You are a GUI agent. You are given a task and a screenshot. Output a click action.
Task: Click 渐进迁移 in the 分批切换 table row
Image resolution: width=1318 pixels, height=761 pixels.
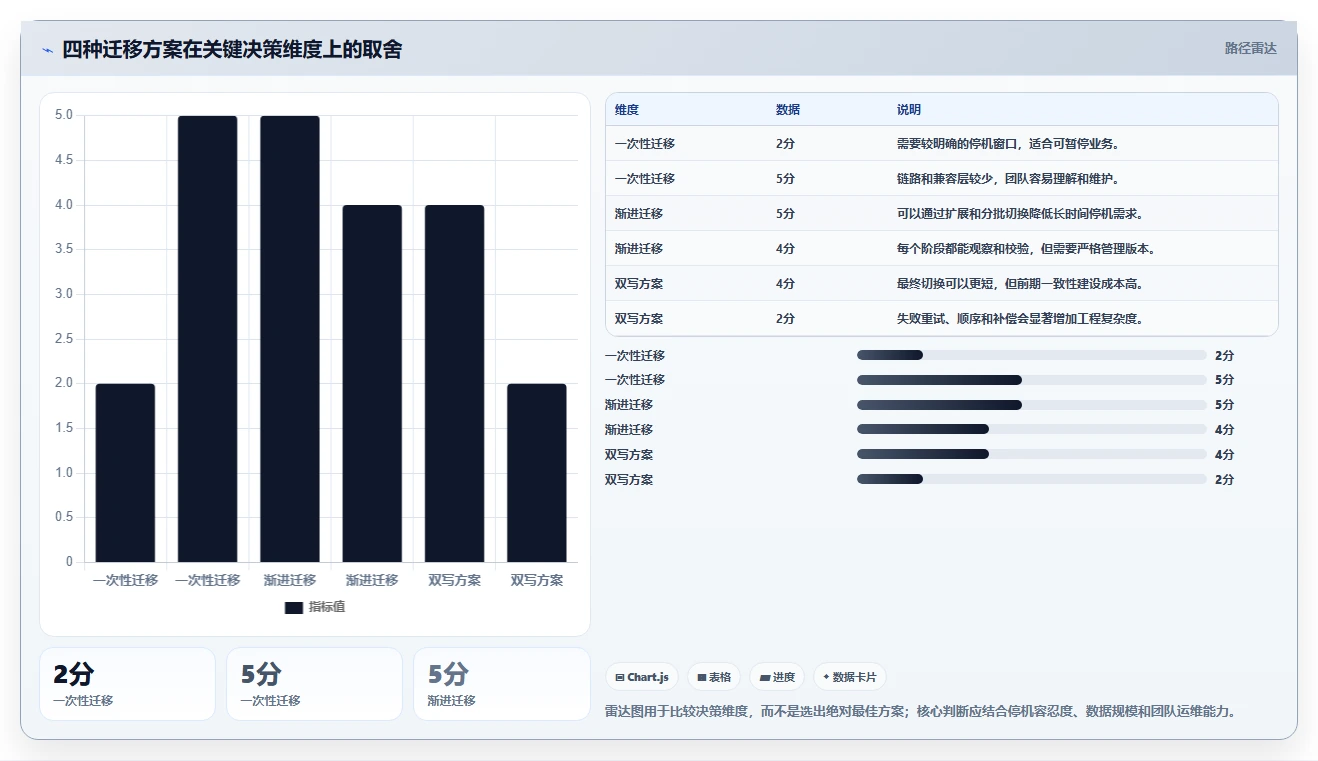tap(639, 213)
